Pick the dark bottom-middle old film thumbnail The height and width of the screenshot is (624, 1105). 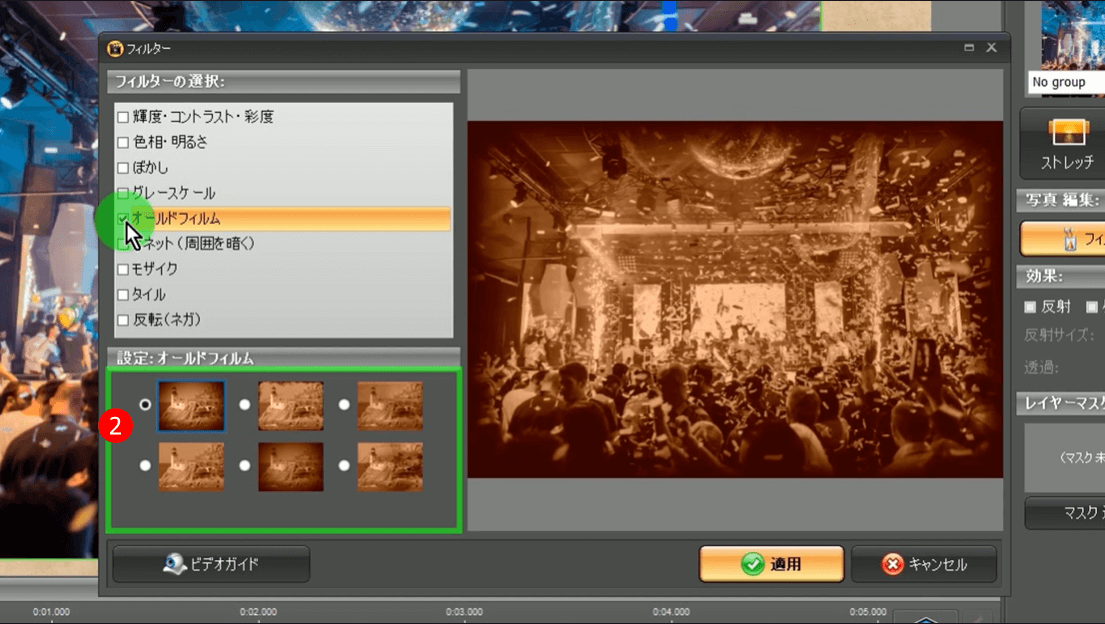[x=291, y=467]
